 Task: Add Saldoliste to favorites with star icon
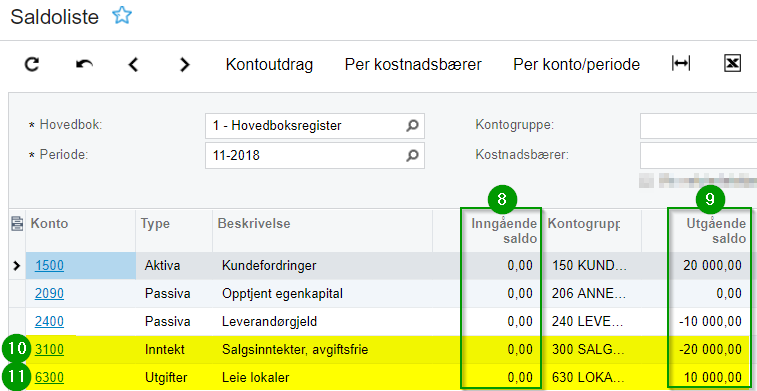coord(122,16)
